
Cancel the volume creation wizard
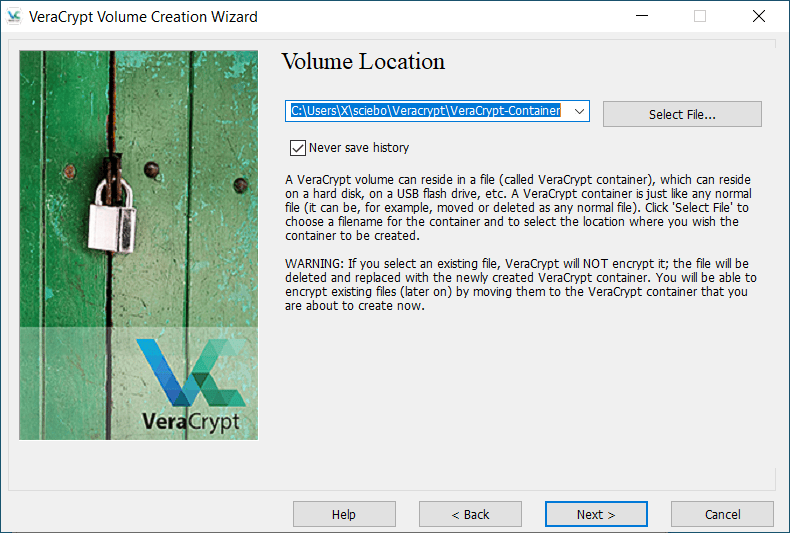(722, 514)
